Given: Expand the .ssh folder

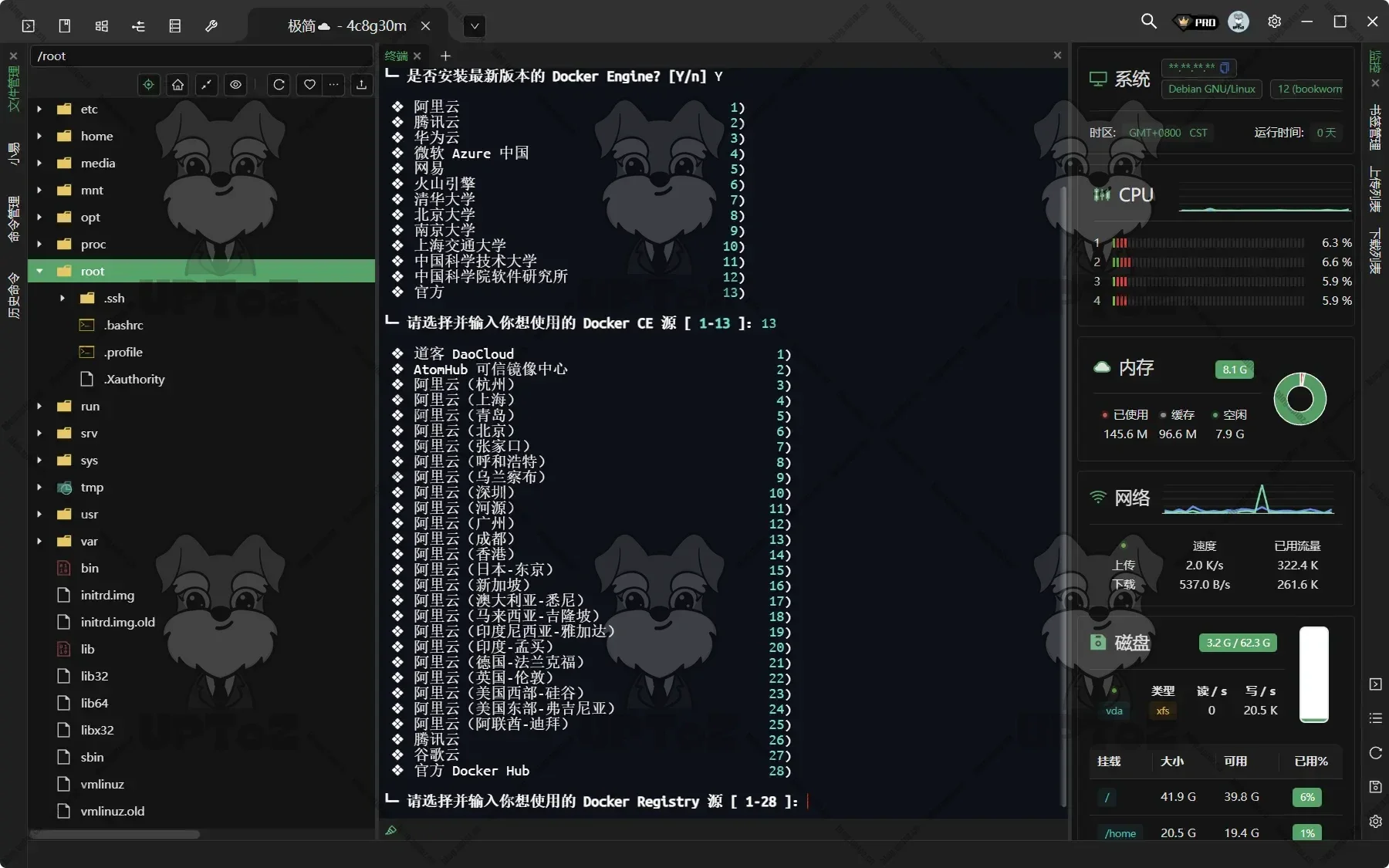Looking at the screenshot, I should click(63, 298).
